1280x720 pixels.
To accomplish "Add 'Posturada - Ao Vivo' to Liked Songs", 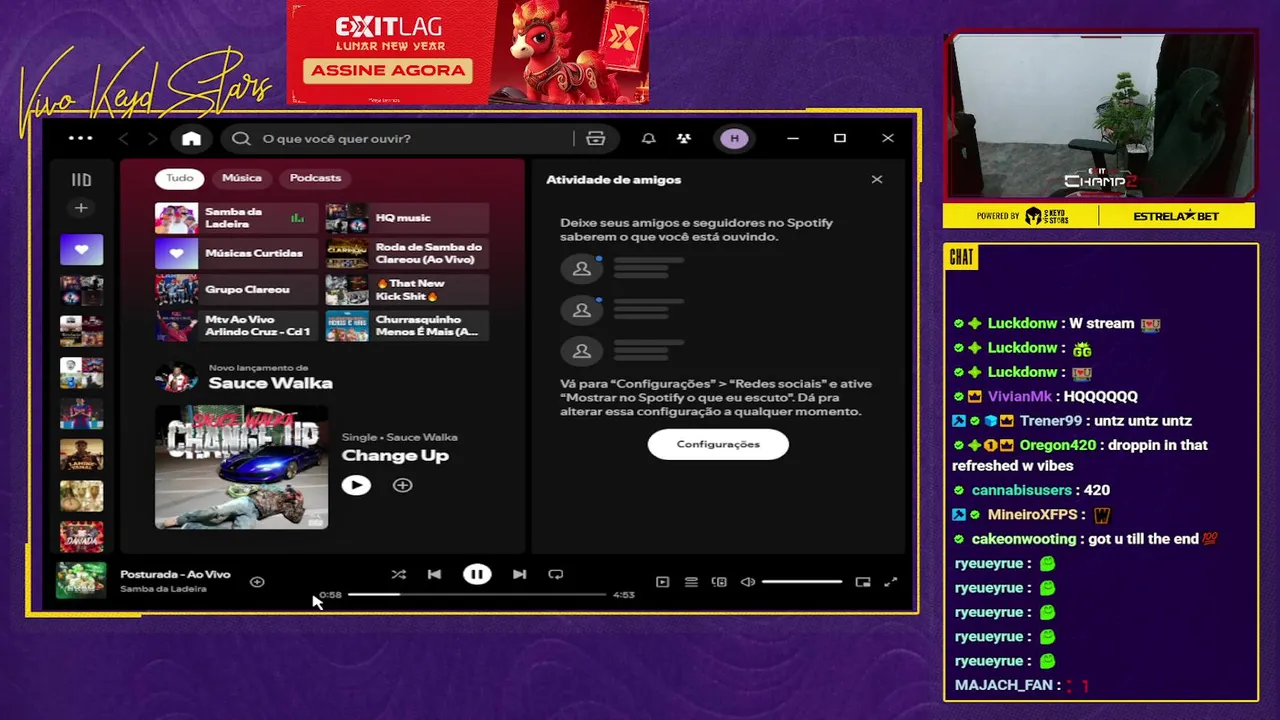I will (257, 582).
